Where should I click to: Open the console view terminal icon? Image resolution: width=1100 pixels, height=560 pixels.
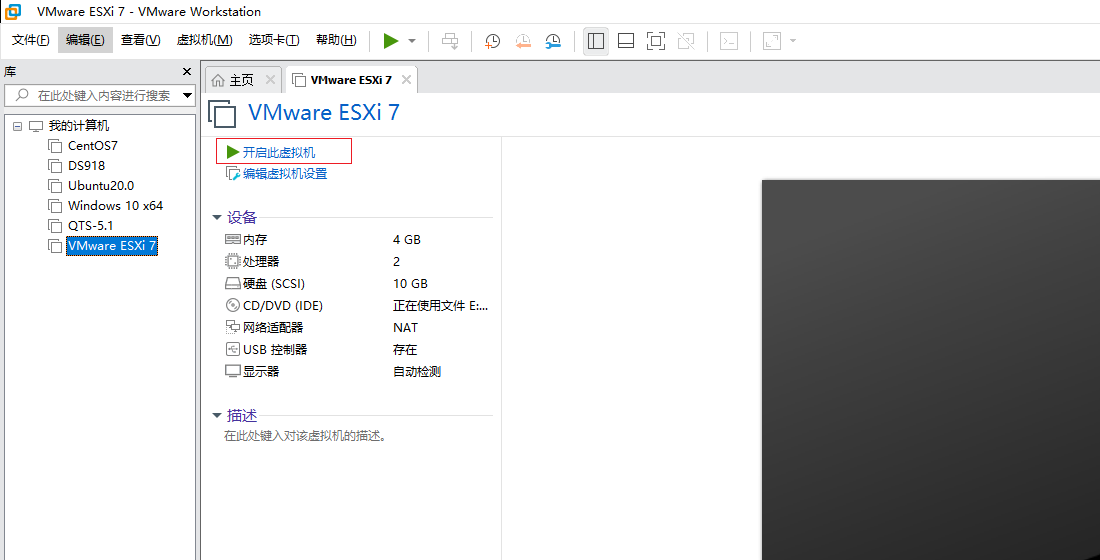click(x=730, y=41)
